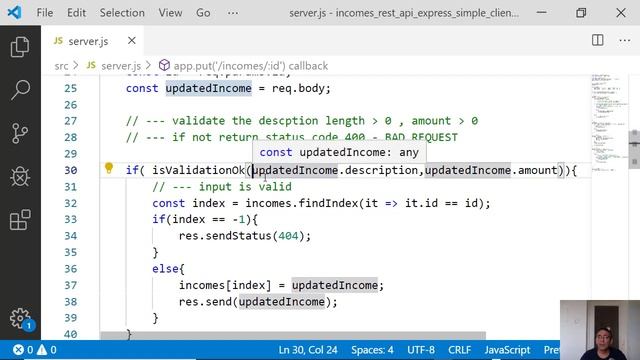Change encoding via UTF-8 status item

pos(421,350)
